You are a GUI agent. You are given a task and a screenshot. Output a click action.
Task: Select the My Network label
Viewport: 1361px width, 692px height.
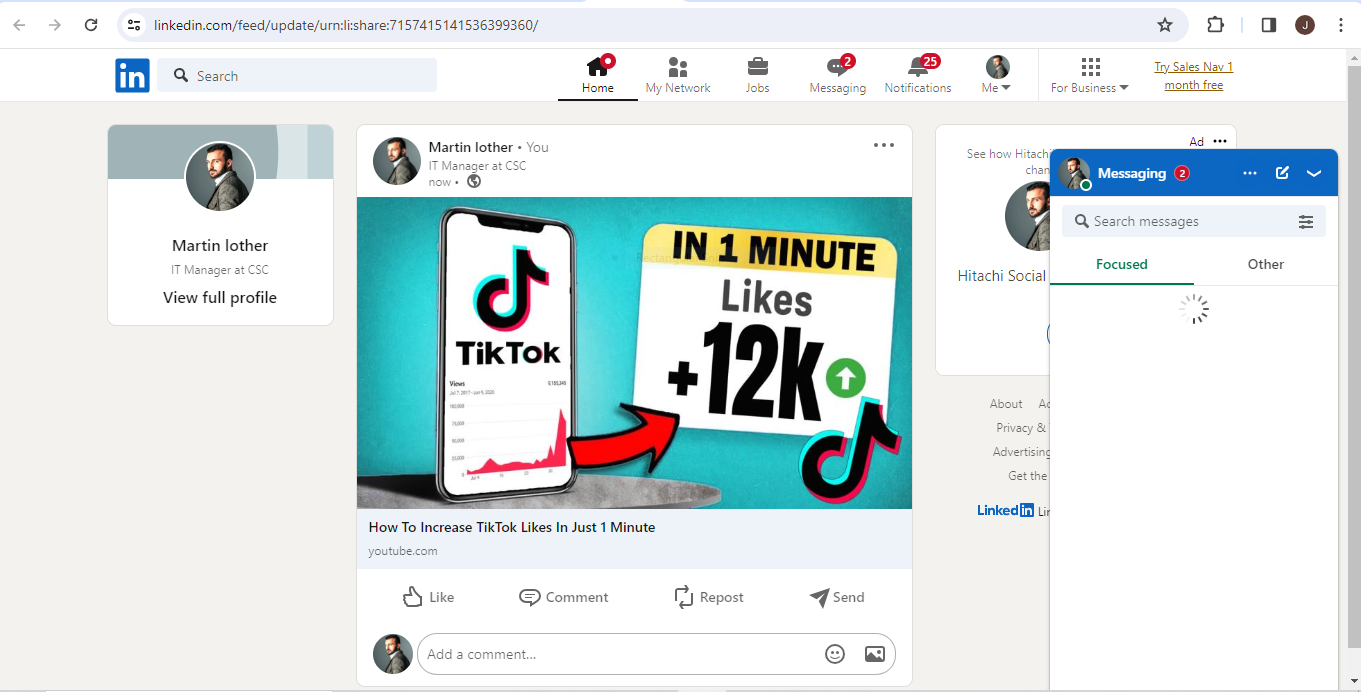pyautogui.click(x=678, y=88)
